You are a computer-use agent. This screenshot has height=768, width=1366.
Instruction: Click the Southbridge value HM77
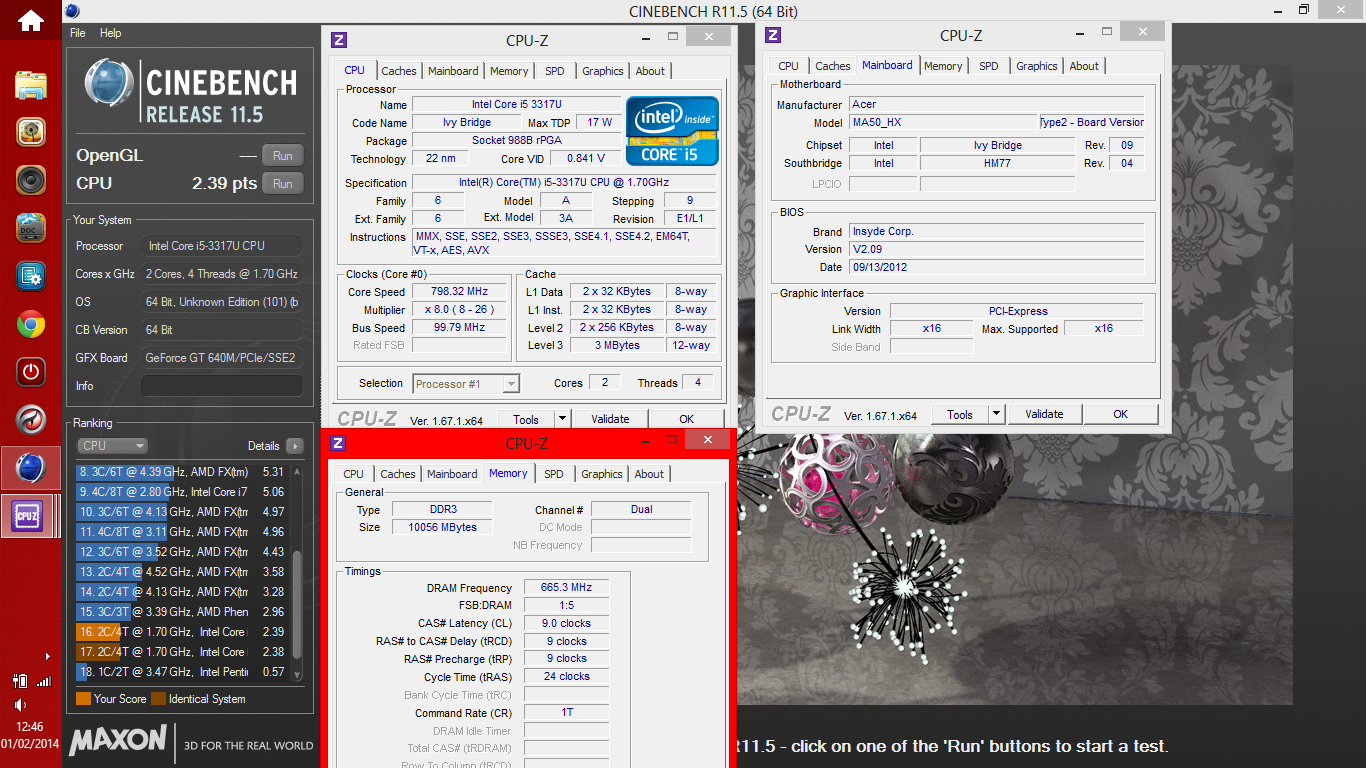[997, 163]
